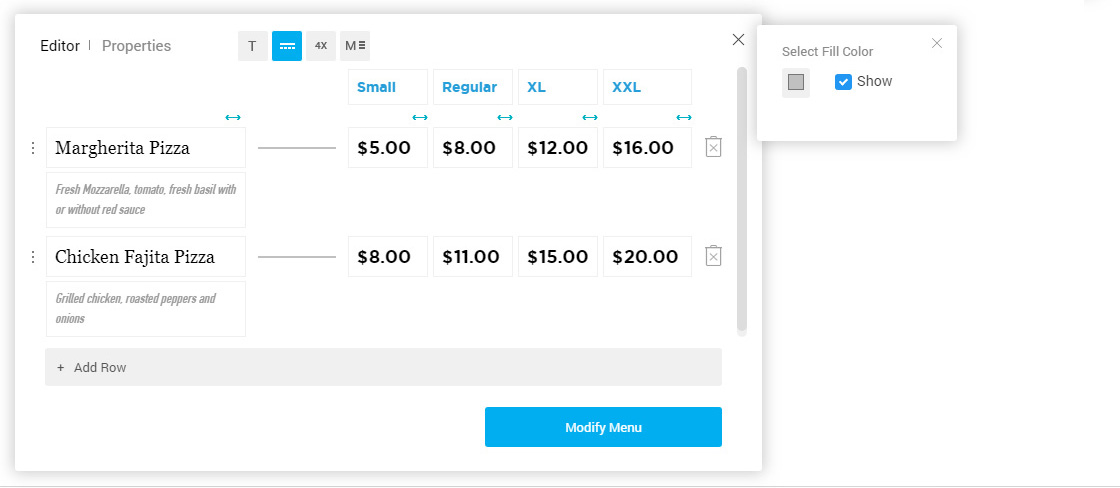The image size is (1120, 488).
Task: Switch to the Editor tab
Action: pyautogui.click(x=60, y=46)
